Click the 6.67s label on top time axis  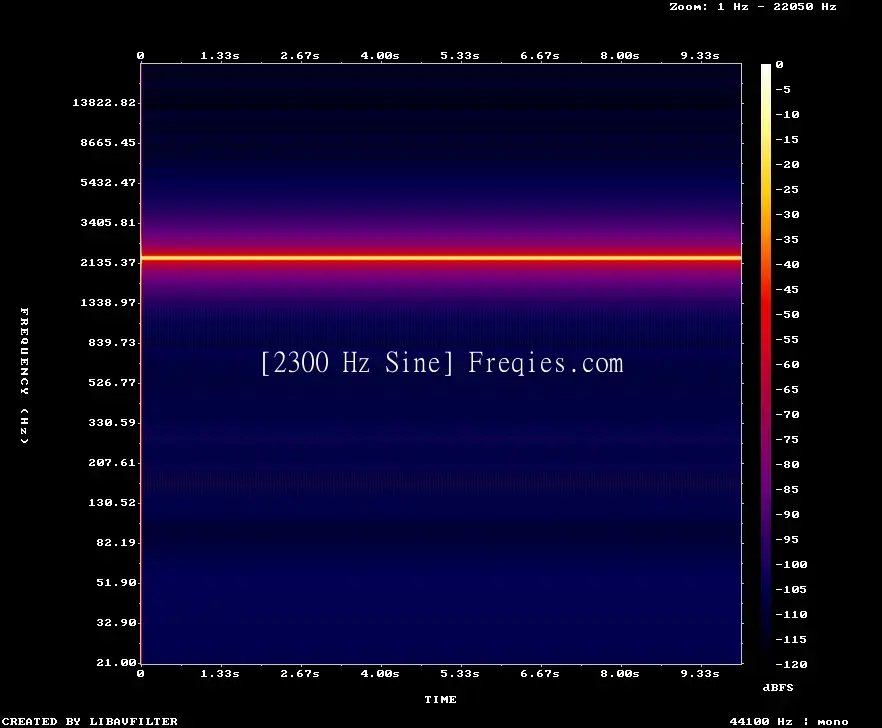(539, 56)
